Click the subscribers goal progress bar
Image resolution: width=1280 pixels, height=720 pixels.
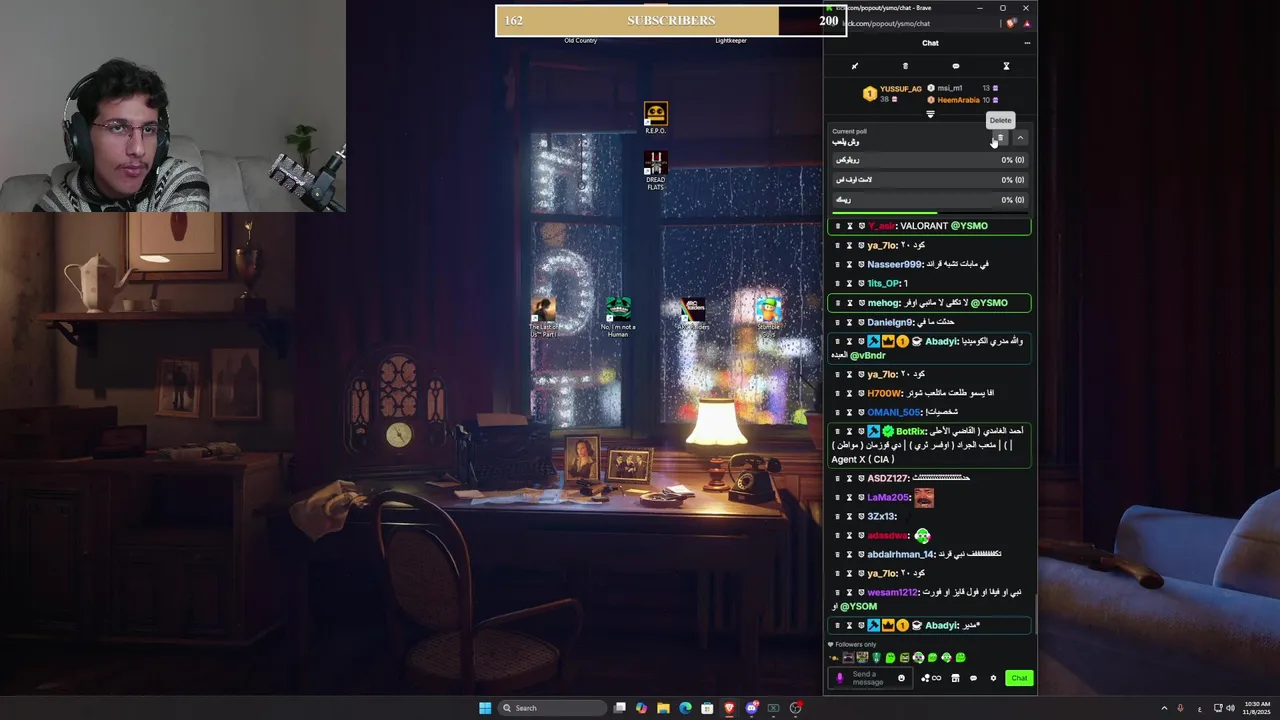[671, 20]
